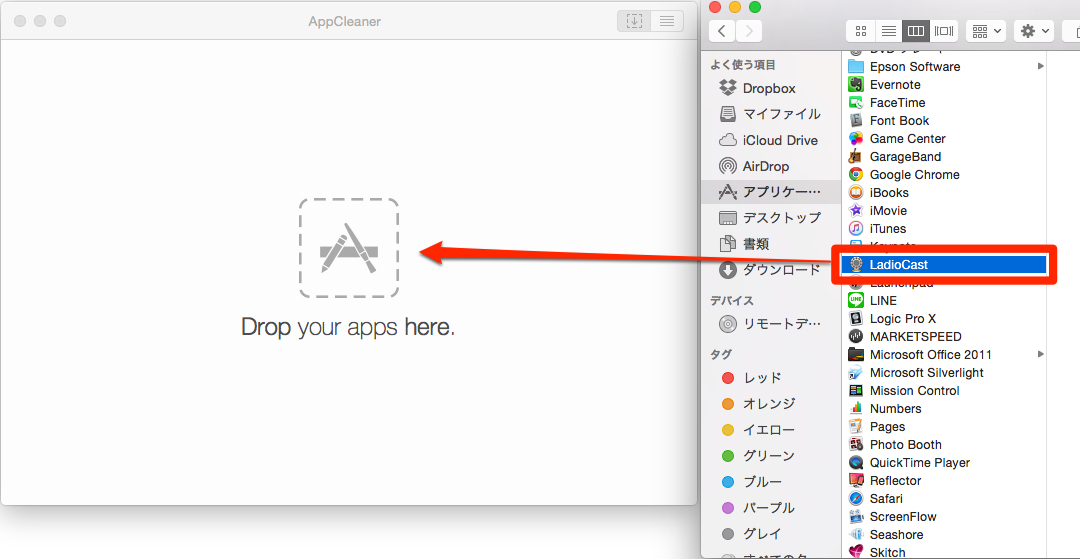Switch Finder to list view
The image size is (1080, 559).
coord(889,31)
